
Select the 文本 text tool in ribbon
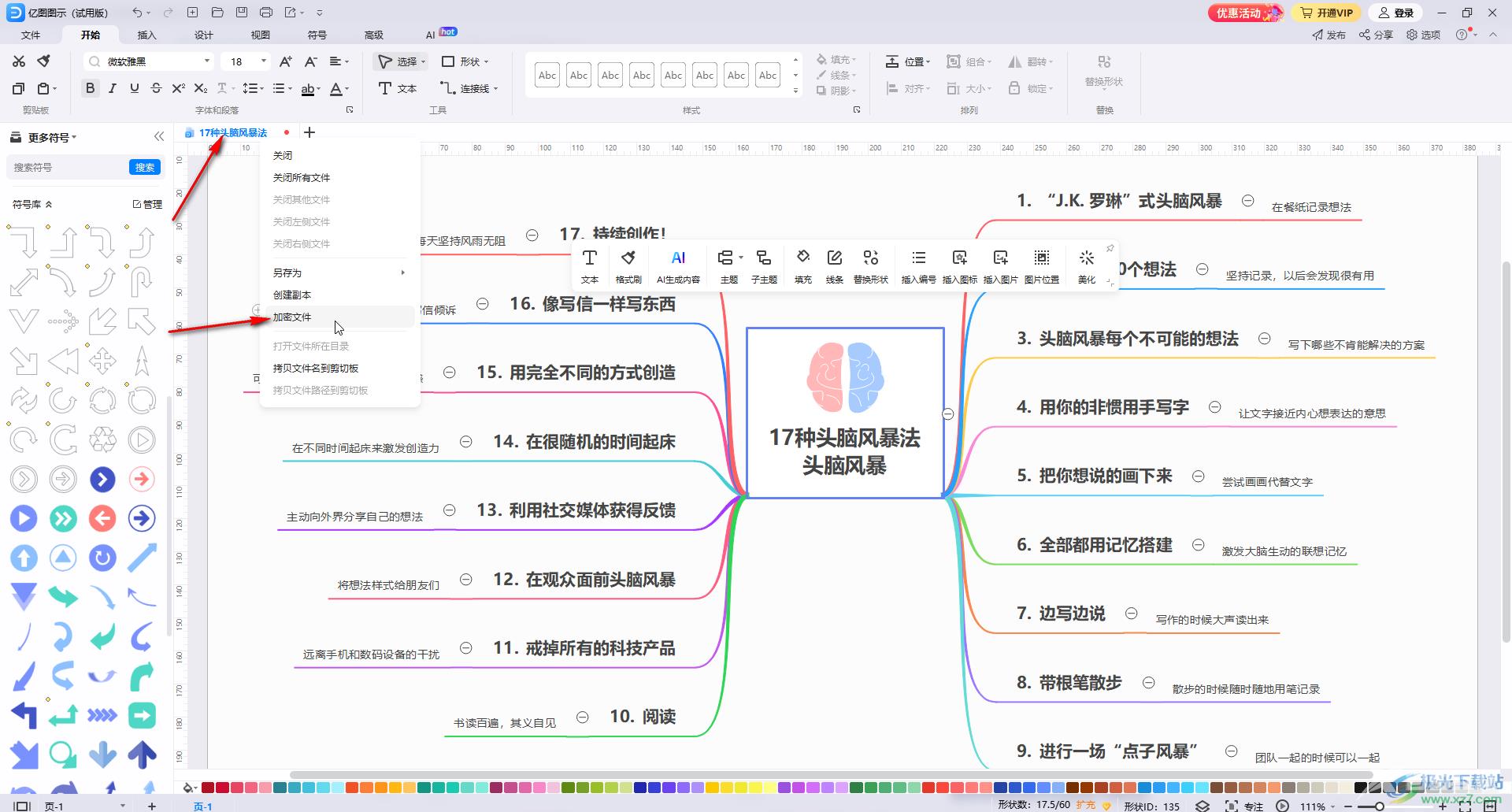[x=398, y=88]
